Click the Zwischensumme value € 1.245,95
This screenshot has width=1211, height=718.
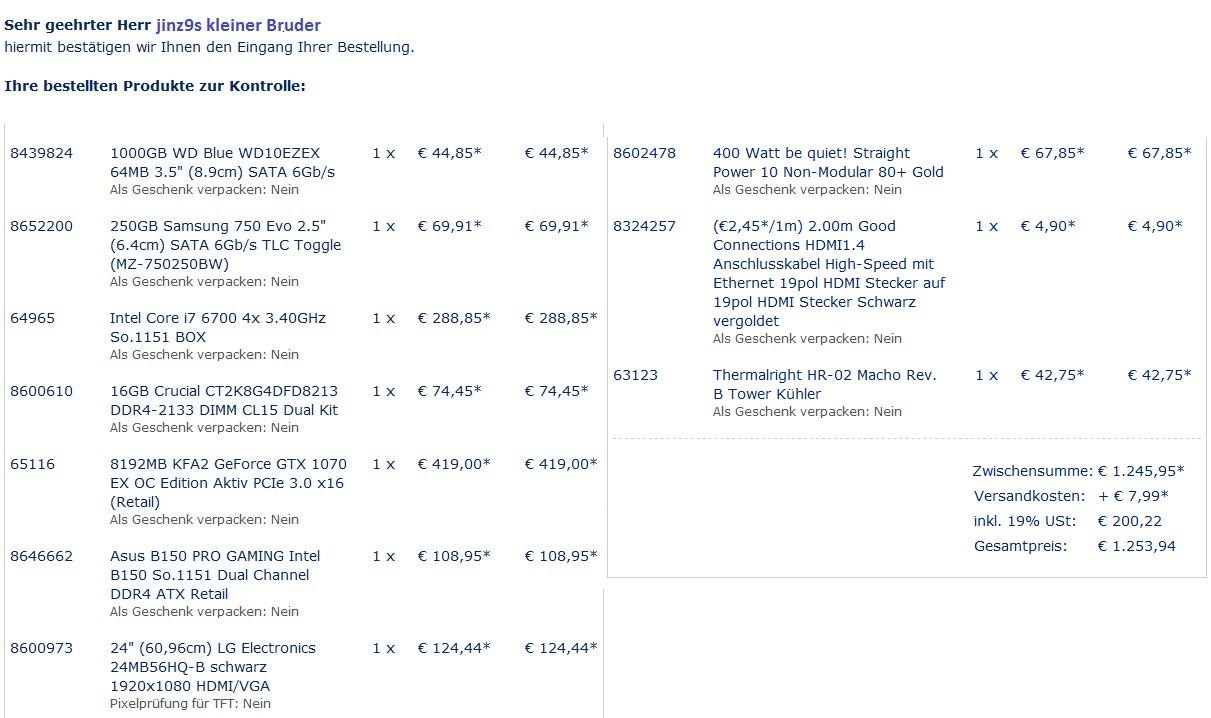[1140, 471]
